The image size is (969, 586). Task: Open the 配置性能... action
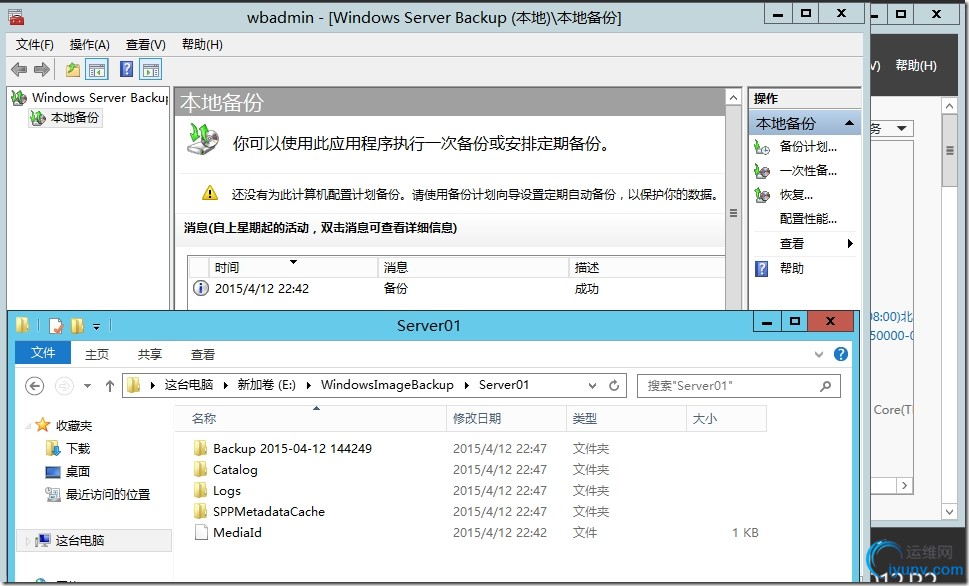(x=808, y=219)
